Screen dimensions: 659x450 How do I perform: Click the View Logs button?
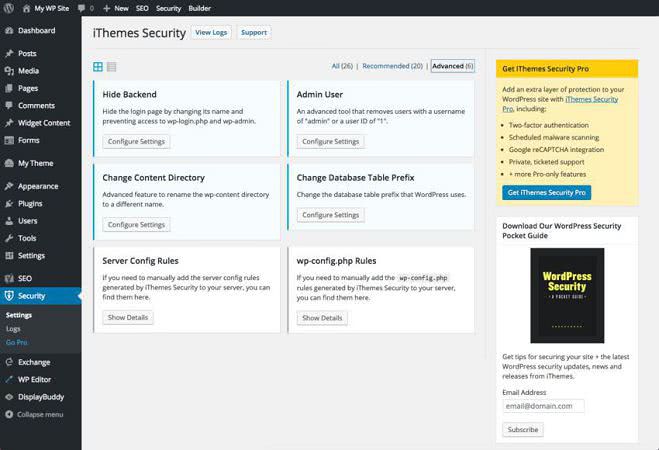click(211, 33)
